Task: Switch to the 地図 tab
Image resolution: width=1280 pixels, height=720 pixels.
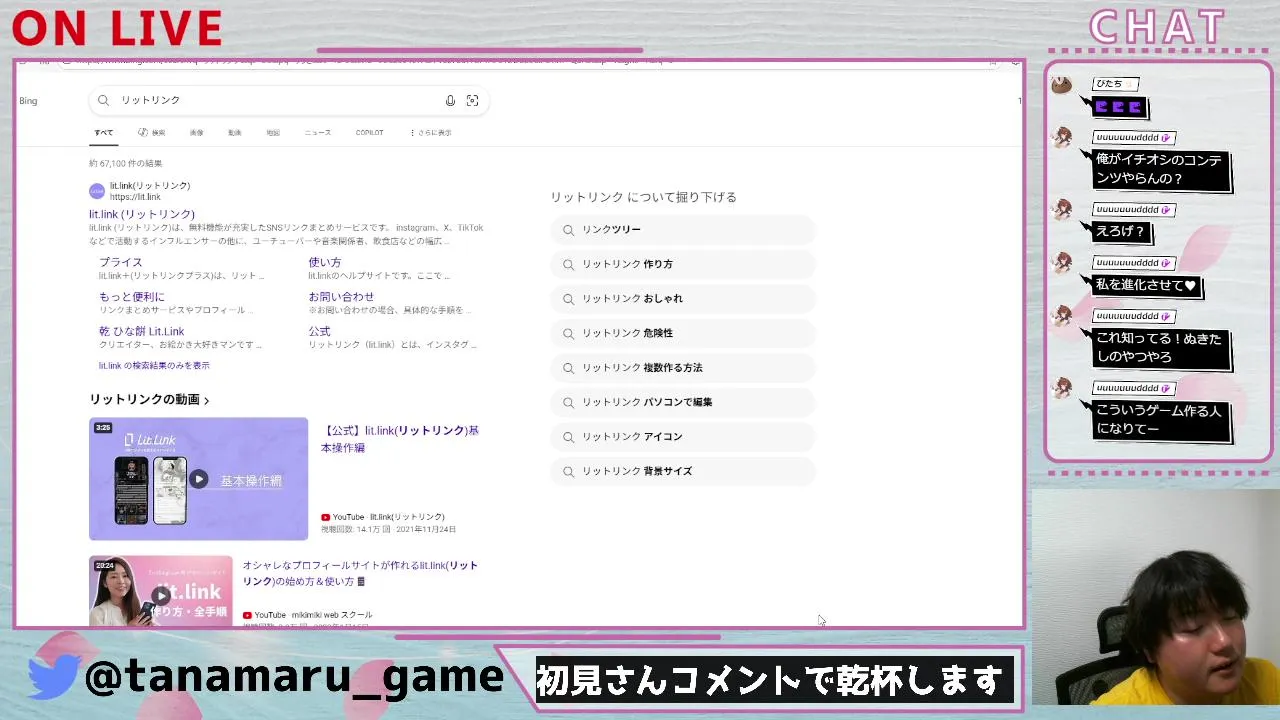Action: click(273, 132)
